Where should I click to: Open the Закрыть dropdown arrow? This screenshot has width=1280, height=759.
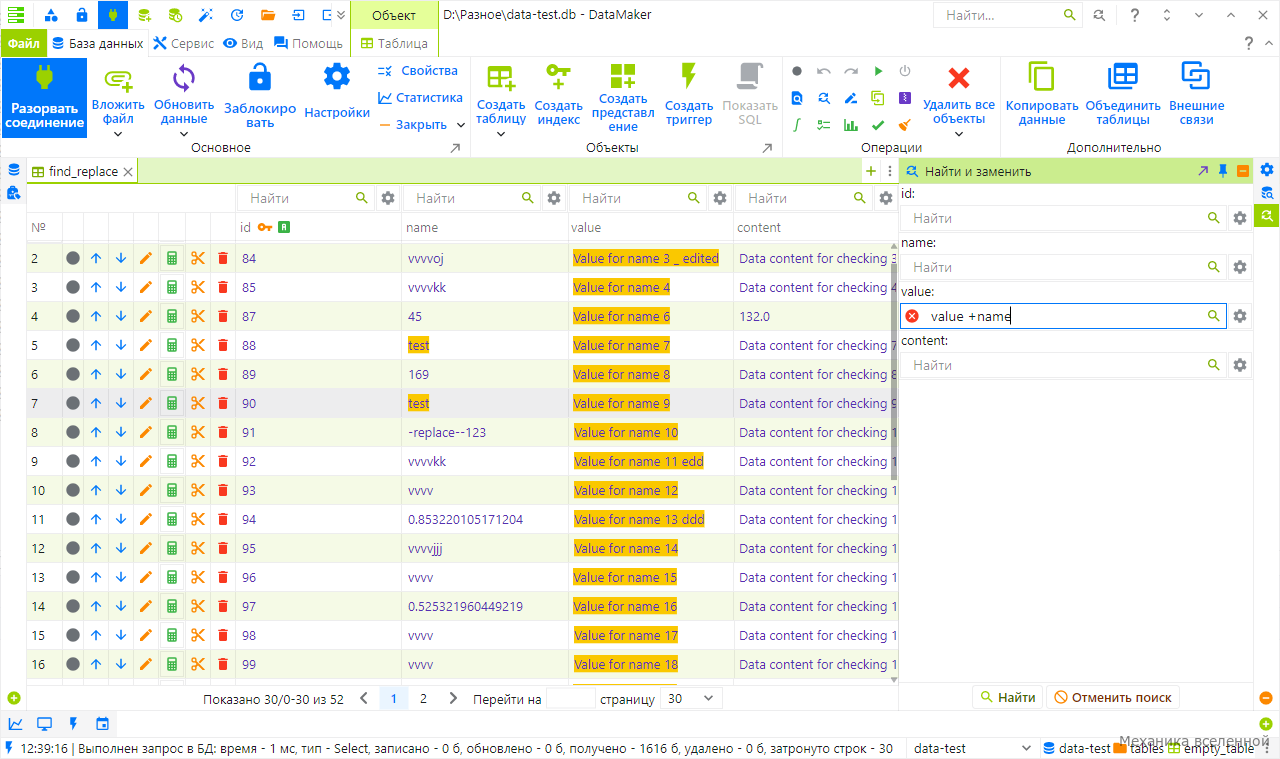(x=461, y=125)
